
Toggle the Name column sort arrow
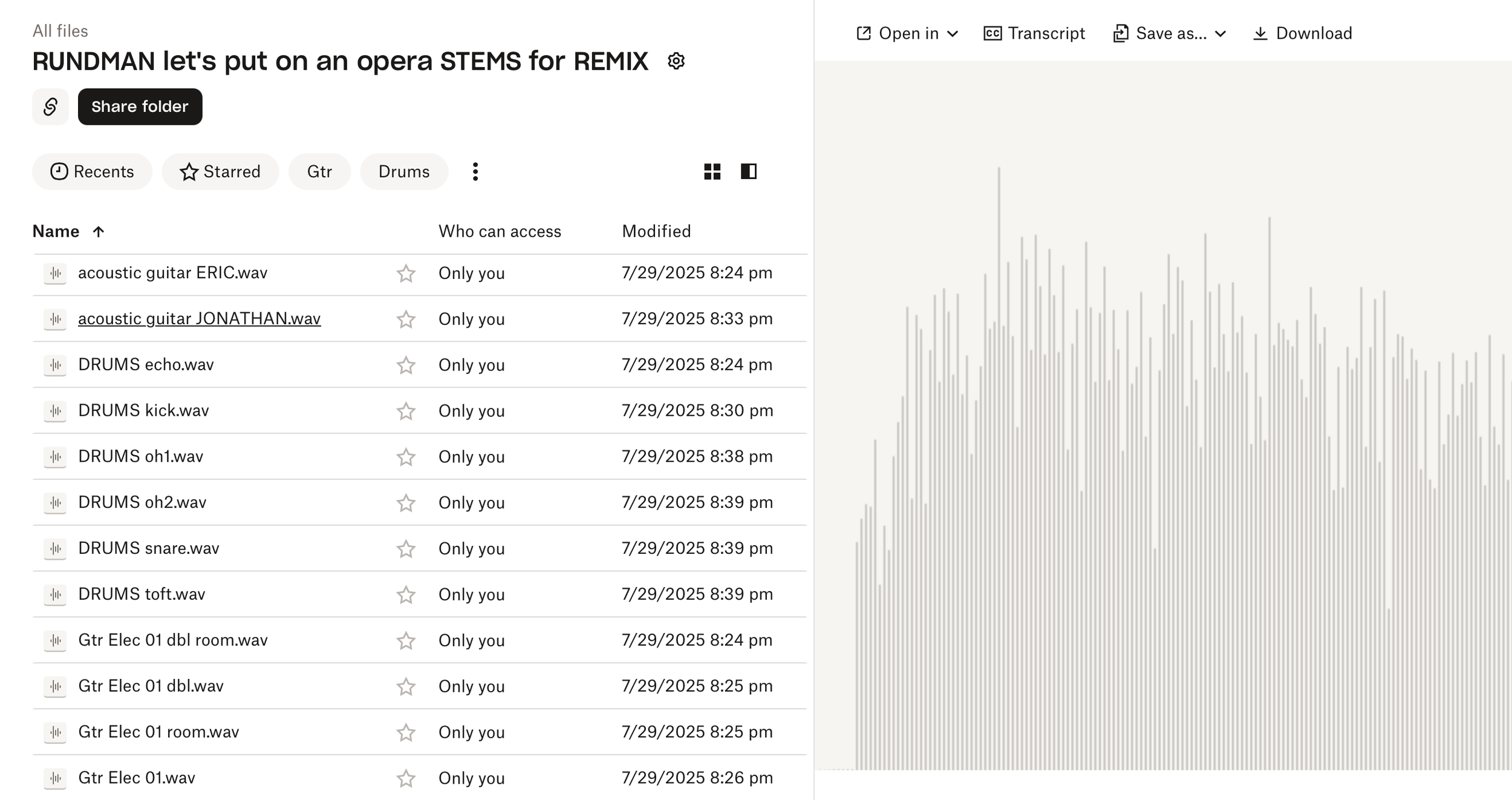tap(99, 232)
